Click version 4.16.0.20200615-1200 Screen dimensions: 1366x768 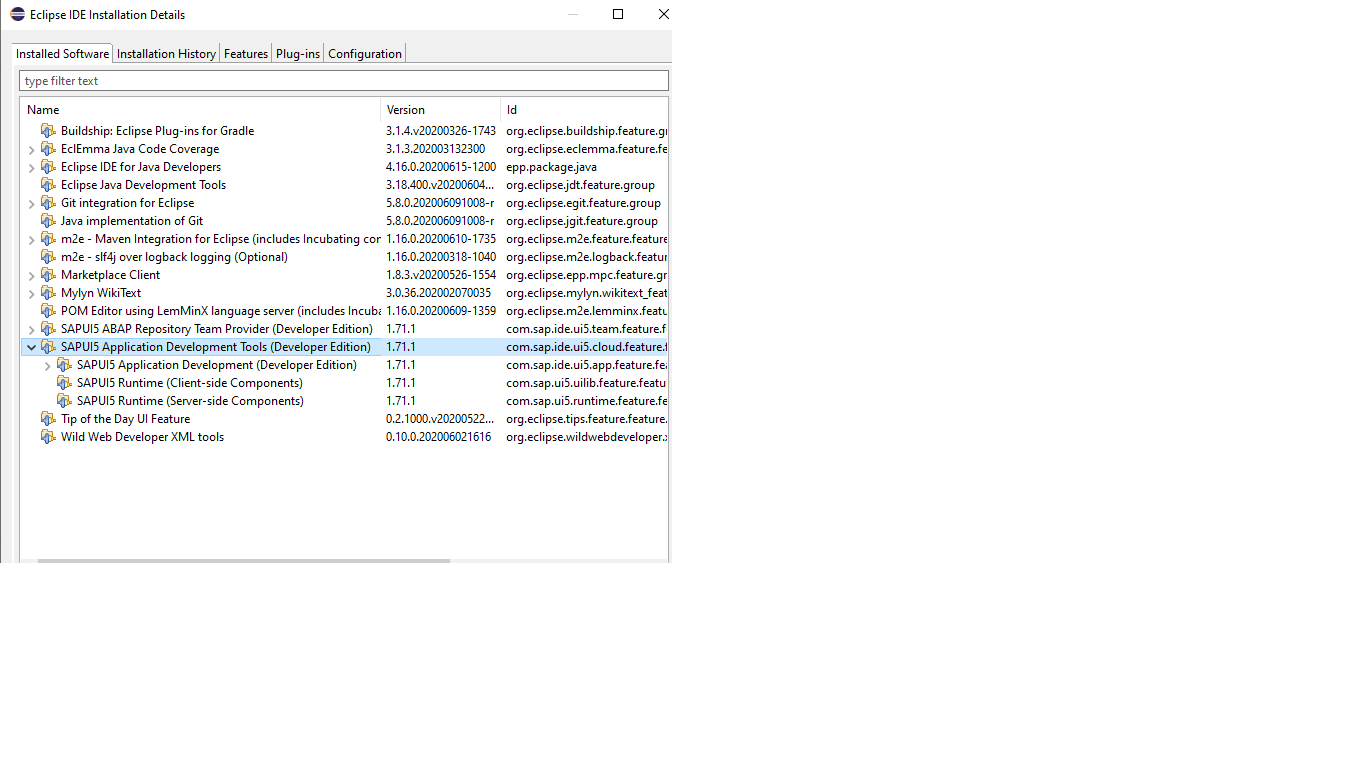(x=441, y=167)
